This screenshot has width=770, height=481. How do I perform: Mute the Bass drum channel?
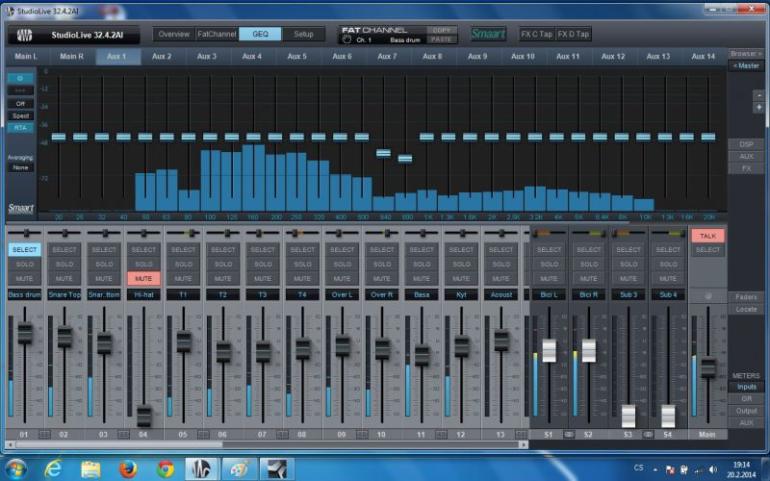25,279
